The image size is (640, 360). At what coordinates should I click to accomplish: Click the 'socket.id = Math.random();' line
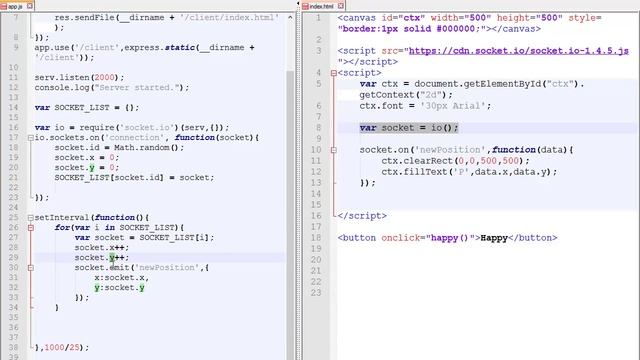[119, 148]
